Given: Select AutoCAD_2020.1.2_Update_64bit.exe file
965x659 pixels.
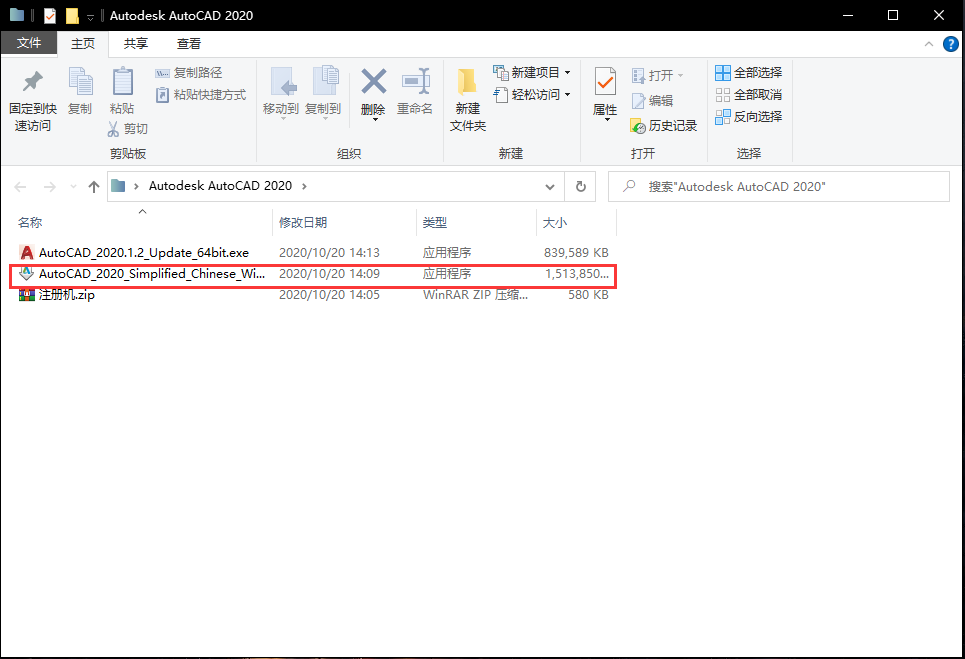Looking at the screenshot, I should click(x=143, y=253).
